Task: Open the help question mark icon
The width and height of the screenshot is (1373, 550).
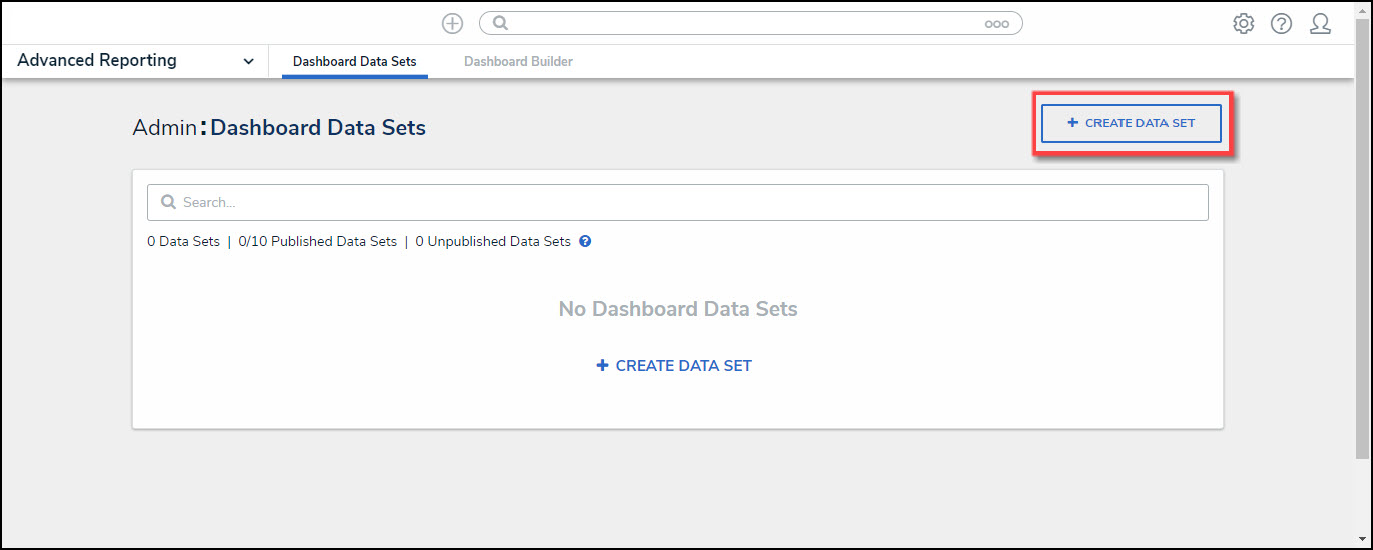Action: (x=1281, y=24)
